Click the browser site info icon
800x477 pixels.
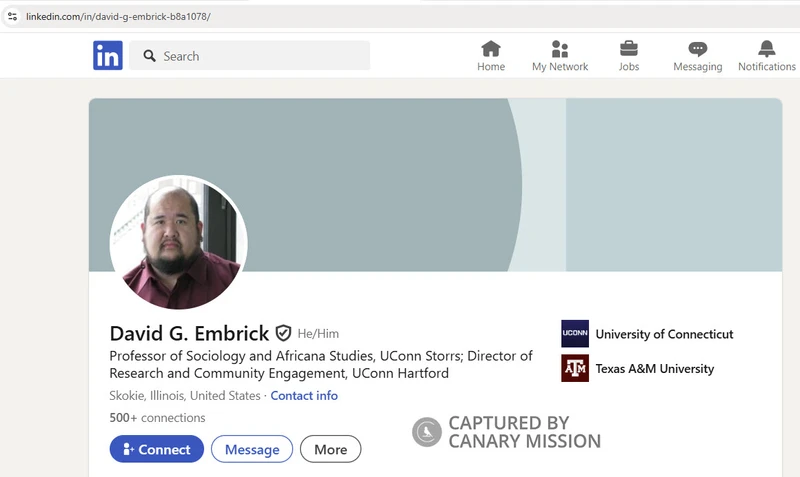coord(12,16)
